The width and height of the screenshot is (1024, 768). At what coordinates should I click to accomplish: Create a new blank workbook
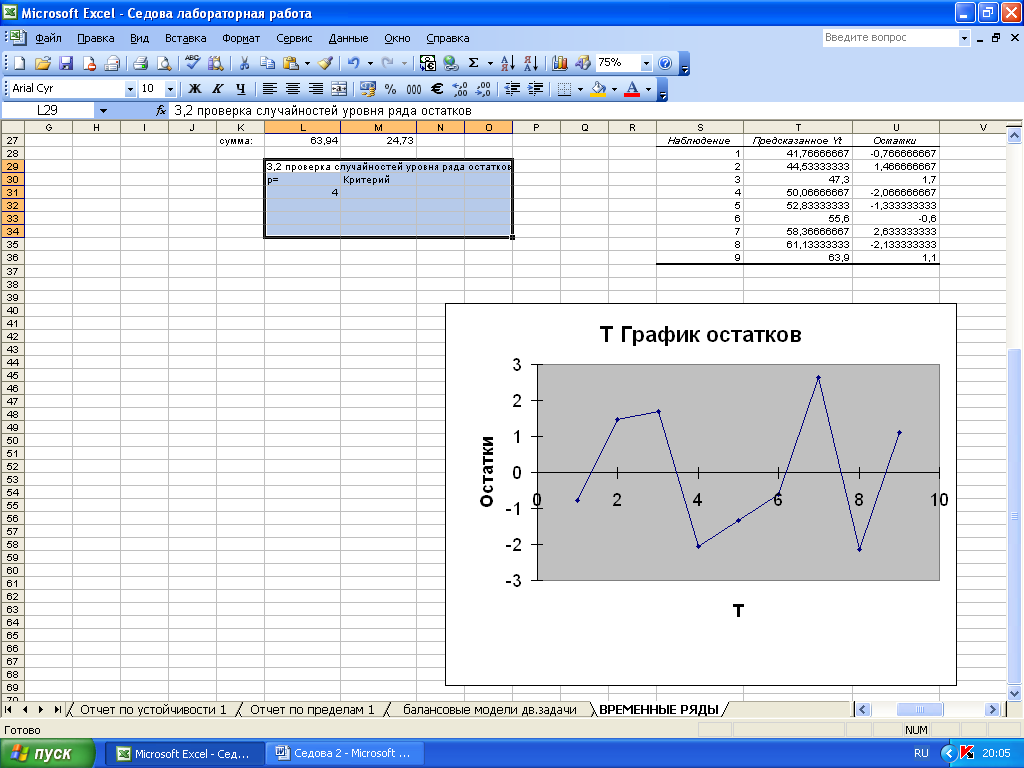tap(20, 63)
